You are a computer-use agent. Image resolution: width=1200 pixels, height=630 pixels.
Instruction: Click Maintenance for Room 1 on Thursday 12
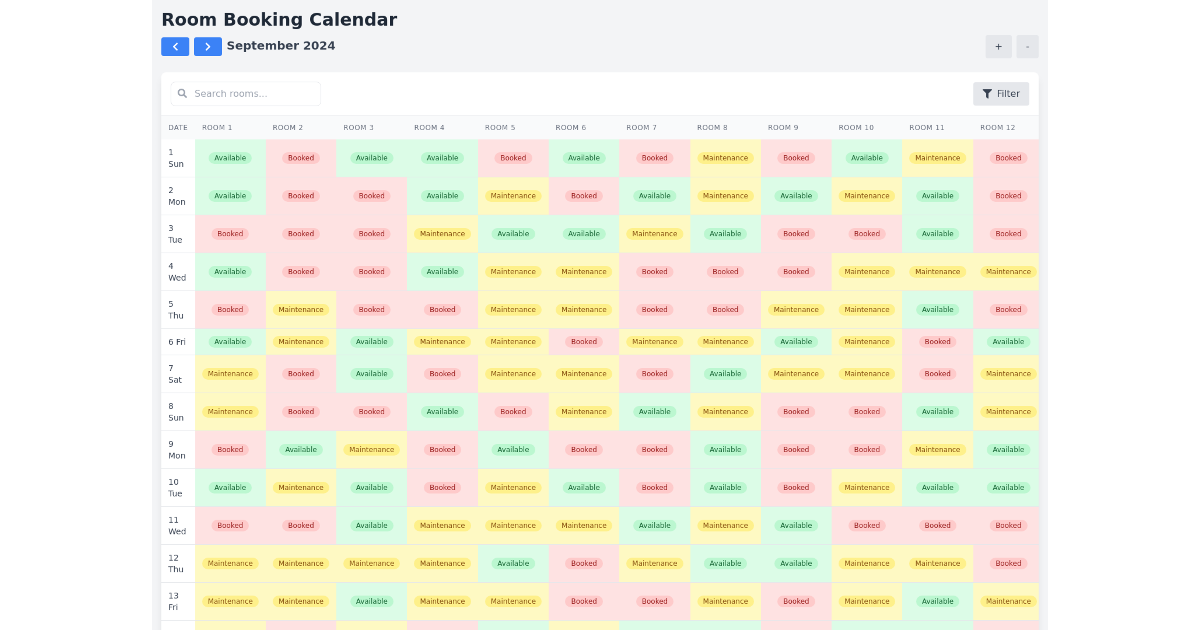point(230,563)
